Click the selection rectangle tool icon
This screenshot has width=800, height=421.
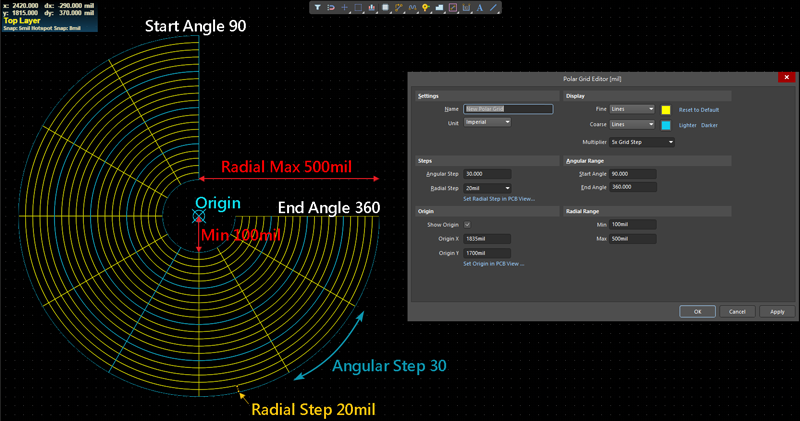click(x=358, y=7)
